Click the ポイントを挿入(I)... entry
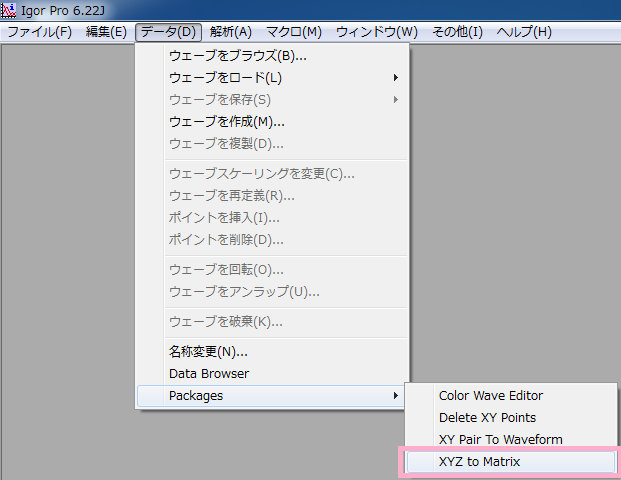This screenshot has width=621, height=480. [x=272, y=218]
